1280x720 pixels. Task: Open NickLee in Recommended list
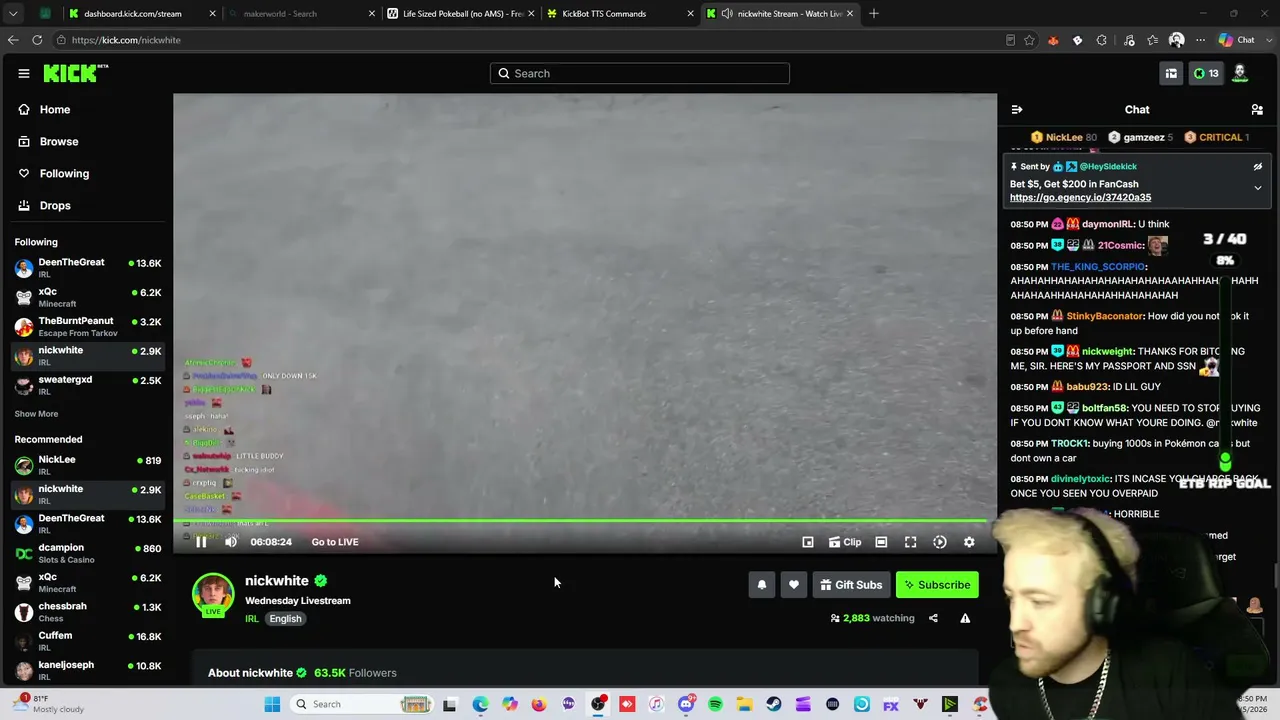click(x=88, y=464)
